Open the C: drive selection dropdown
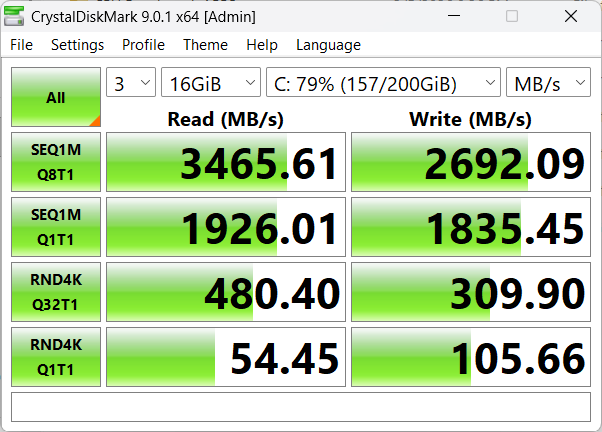 pyautogui.click(x=383, y=83)
